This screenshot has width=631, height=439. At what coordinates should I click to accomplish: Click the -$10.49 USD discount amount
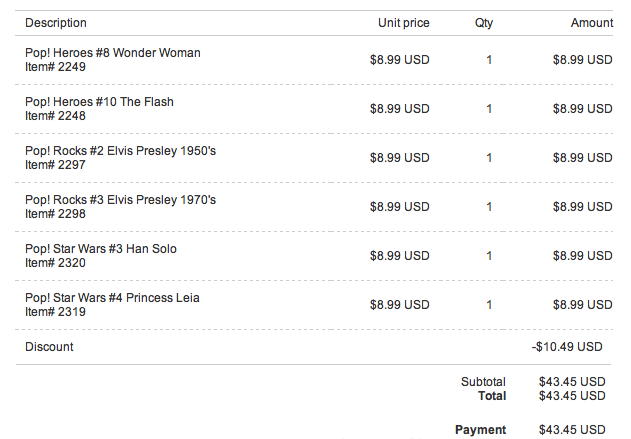click(x=567, y=347)
